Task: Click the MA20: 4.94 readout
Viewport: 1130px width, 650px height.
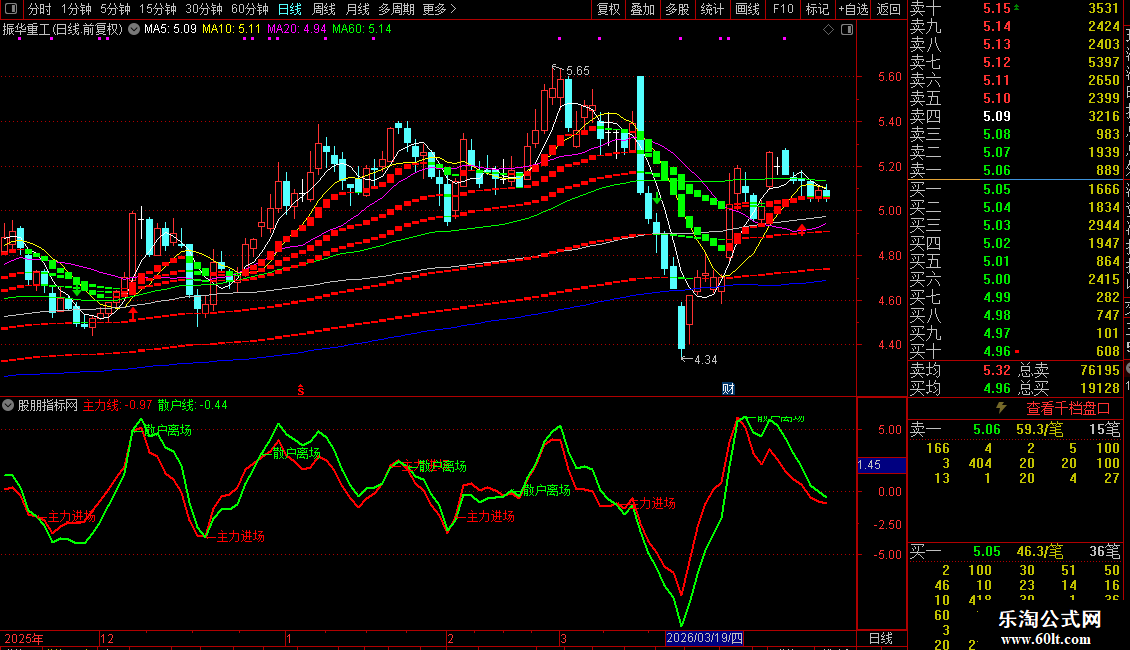Action: 296,30
